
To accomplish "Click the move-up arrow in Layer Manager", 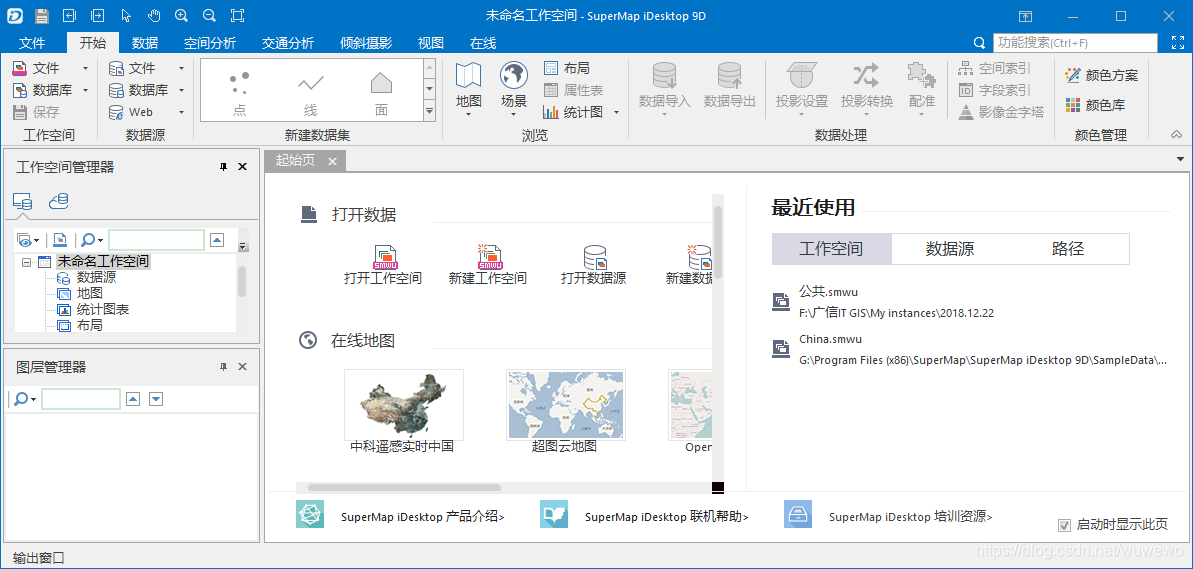I will tap(133, 399).
